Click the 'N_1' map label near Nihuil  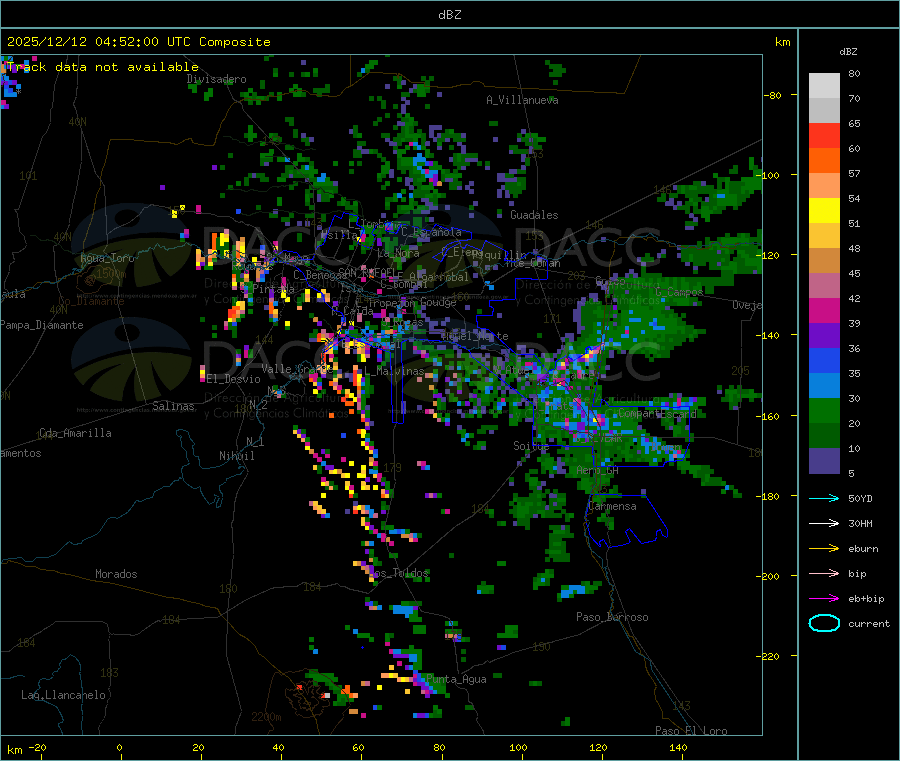click(x=255, y=441)
